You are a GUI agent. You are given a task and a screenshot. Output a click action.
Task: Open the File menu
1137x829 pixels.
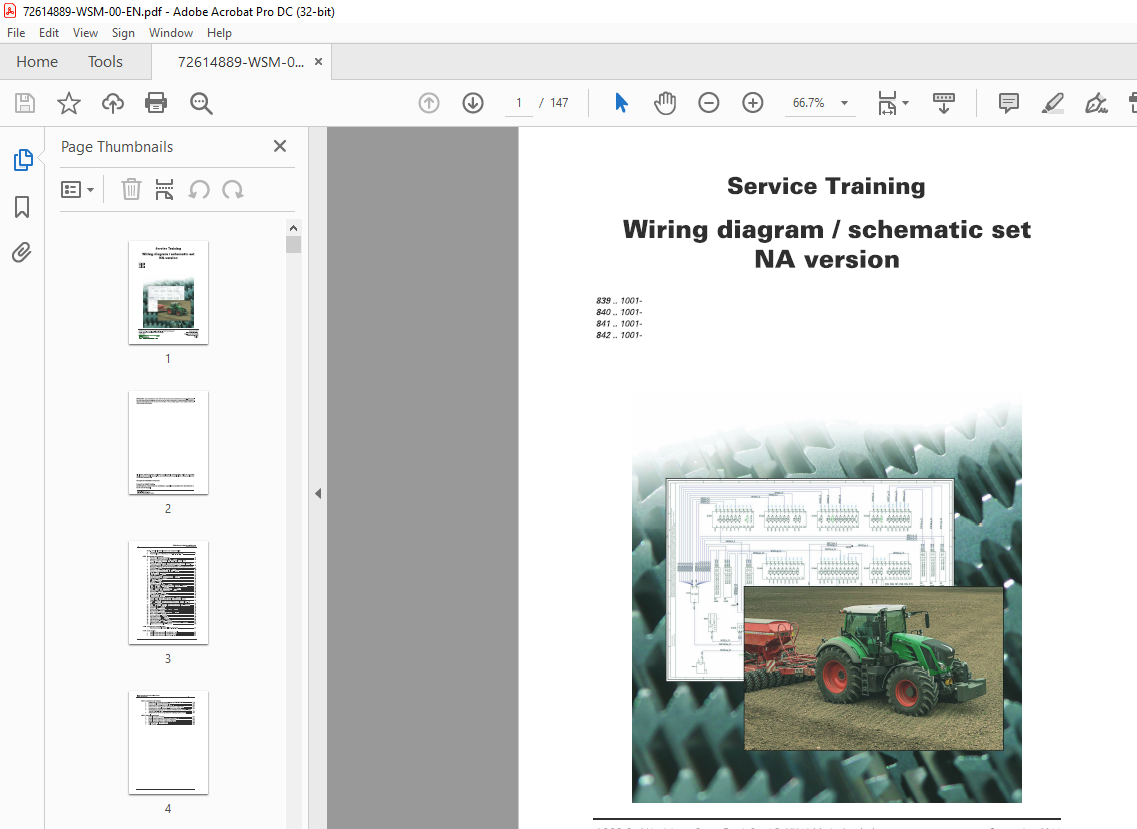16,33
